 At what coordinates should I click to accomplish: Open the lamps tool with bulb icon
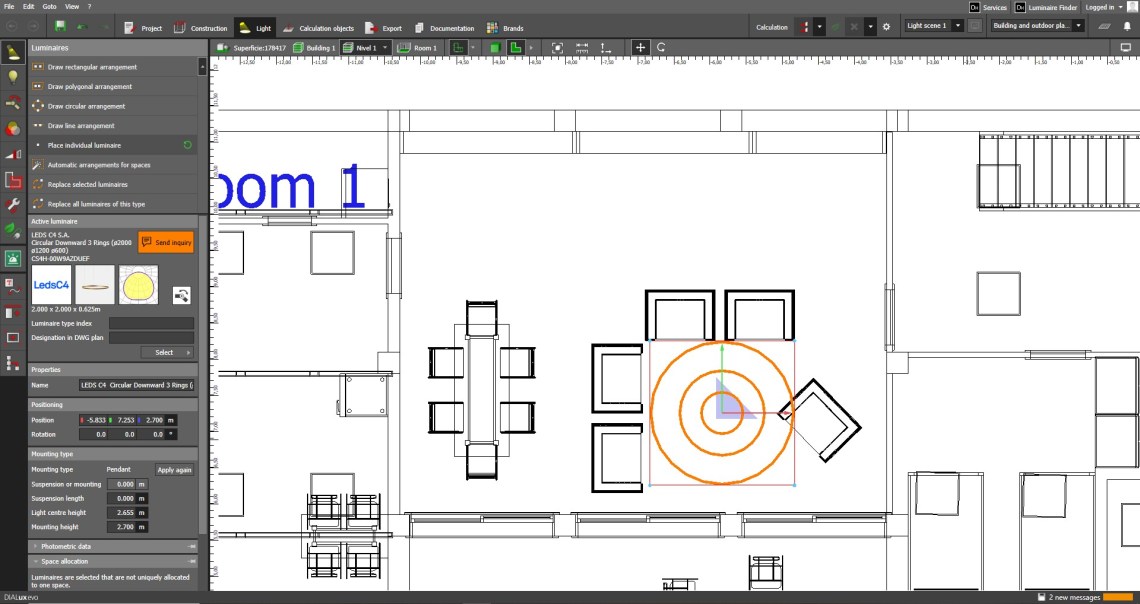(13, 77)
